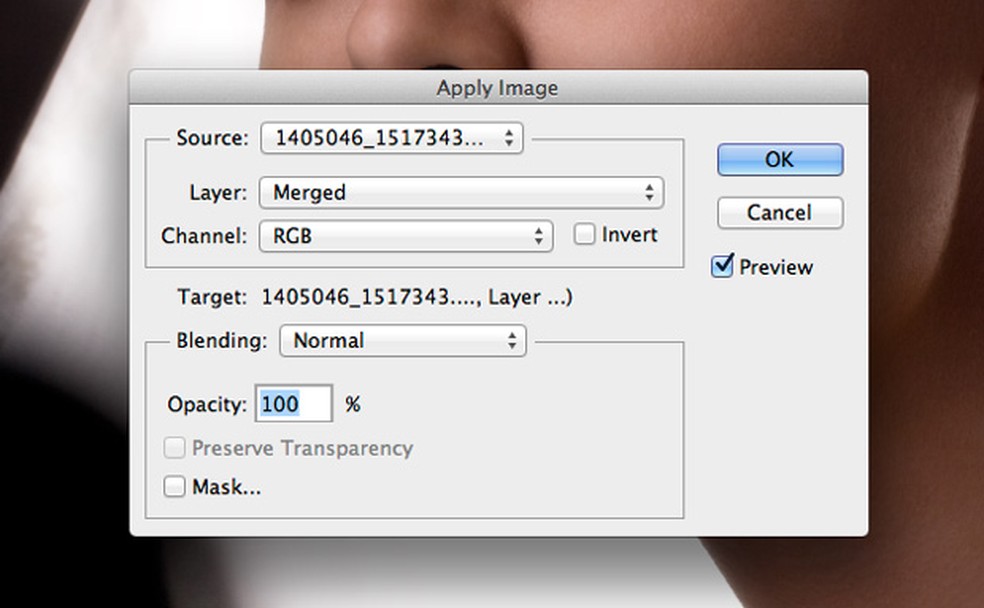
Task: Click the Target file name text
Action: (x=417, y=297)
